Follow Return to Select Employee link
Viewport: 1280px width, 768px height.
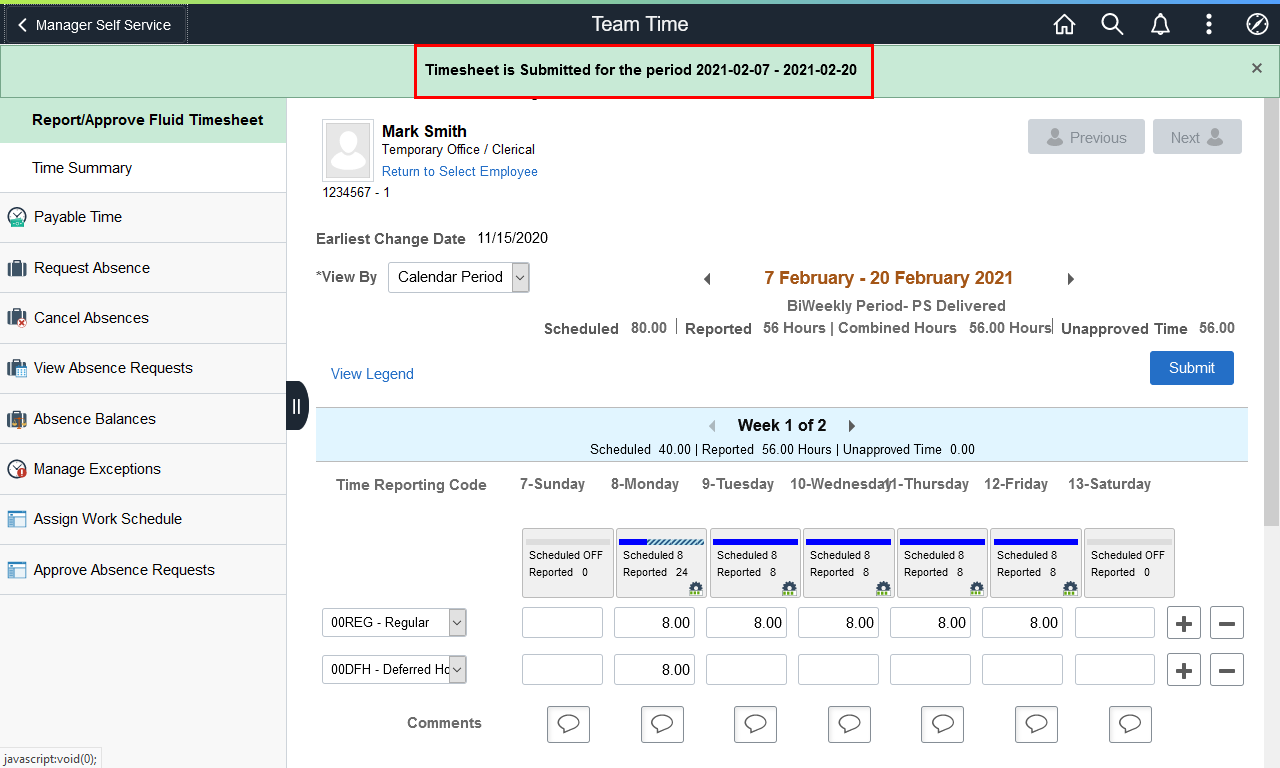[460, 171]
